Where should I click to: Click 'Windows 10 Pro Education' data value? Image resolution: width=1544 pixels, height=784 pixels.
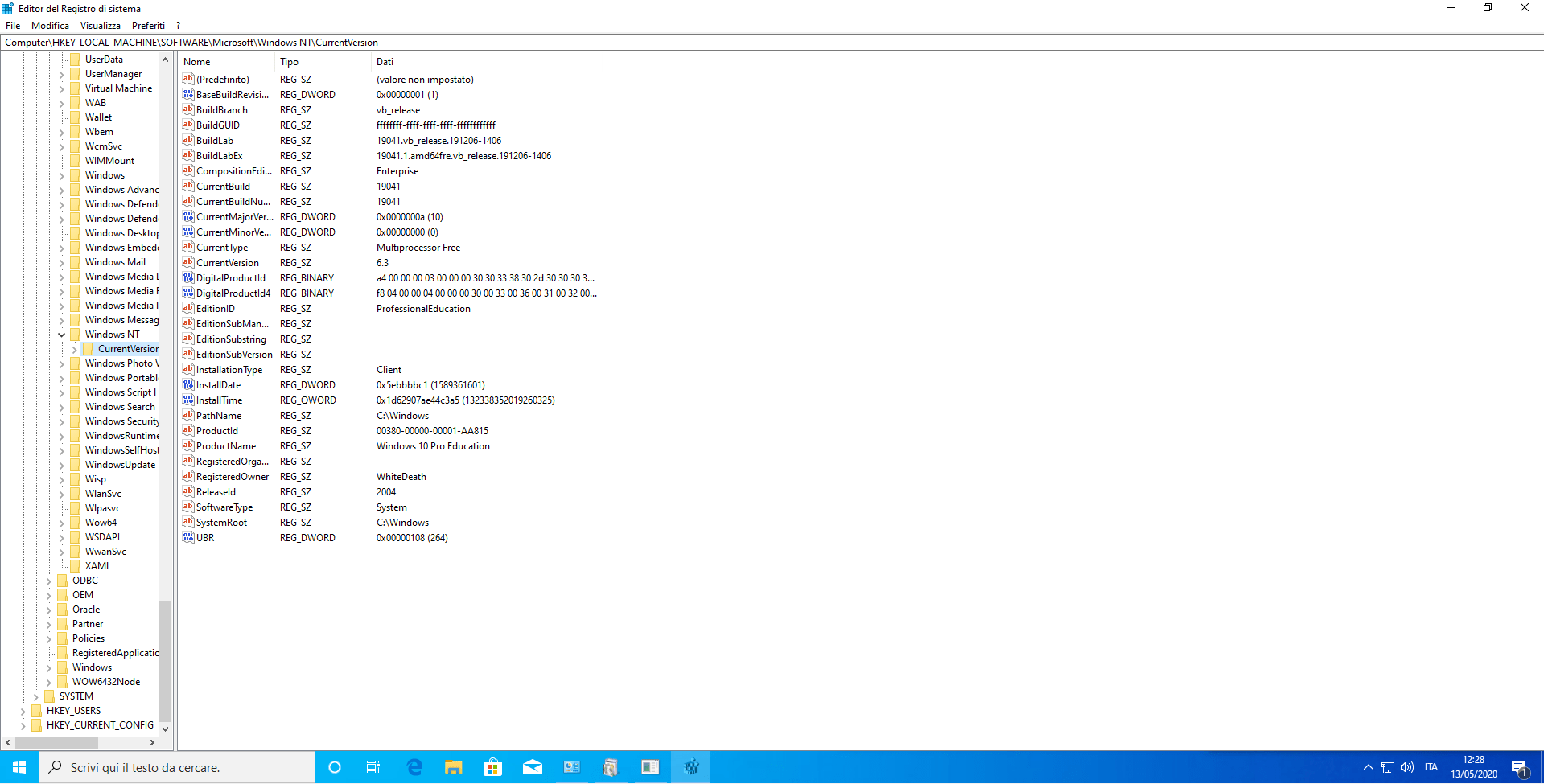tap(433, 446)
